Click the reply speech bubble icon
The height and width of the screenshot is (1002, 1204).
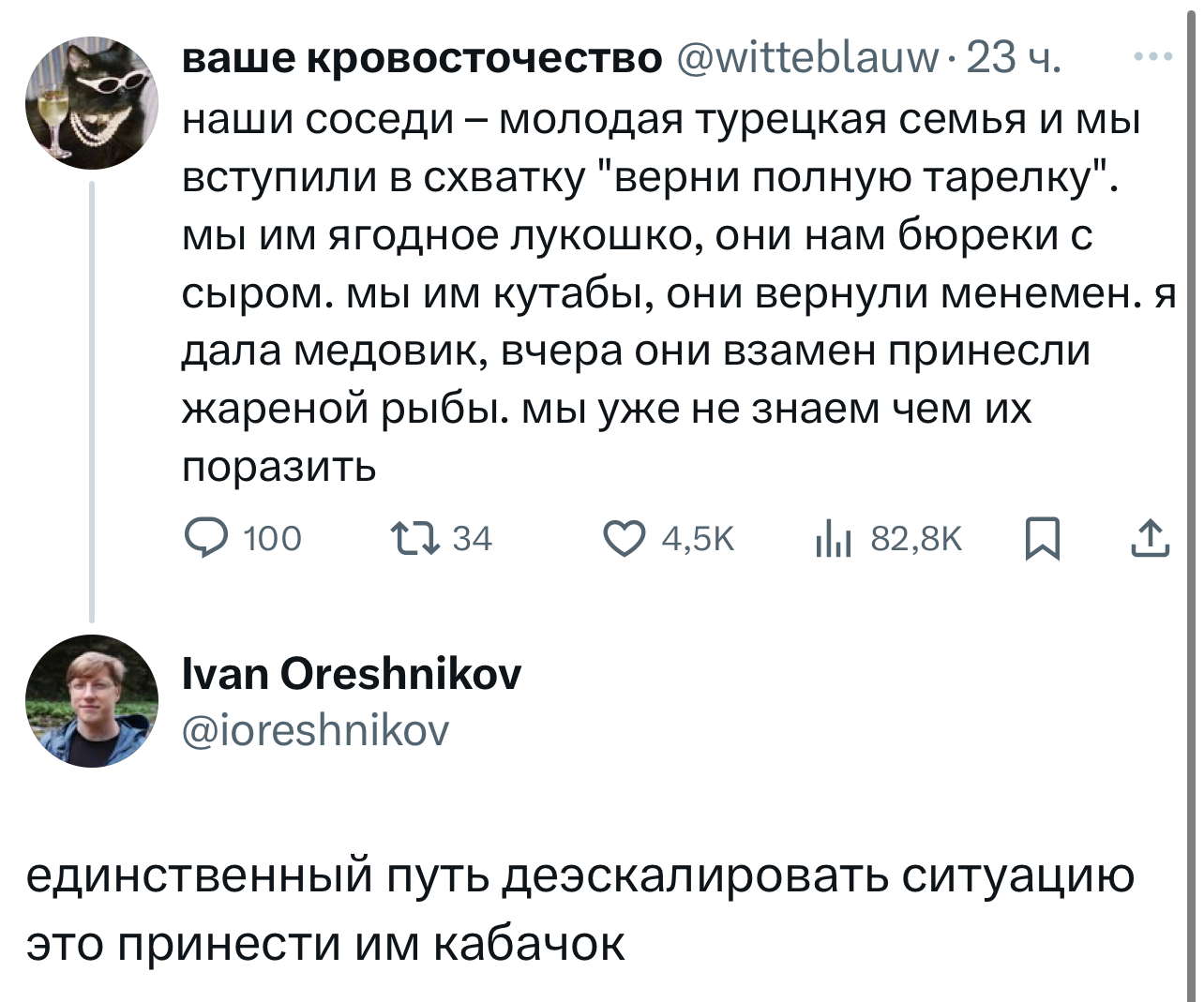205,539
